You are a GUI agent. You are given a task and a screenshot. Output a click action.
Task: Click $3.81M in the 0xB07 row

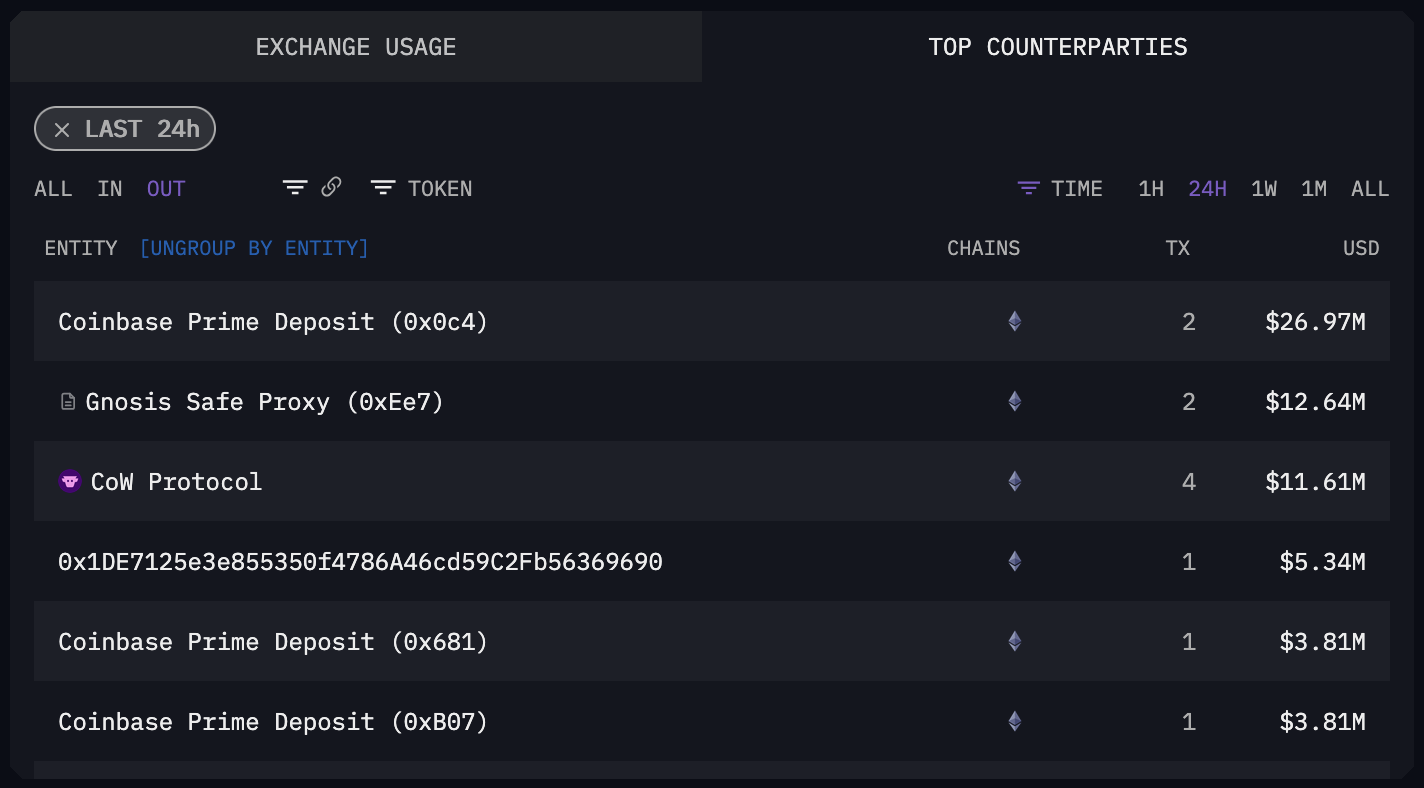point(1322,722)
